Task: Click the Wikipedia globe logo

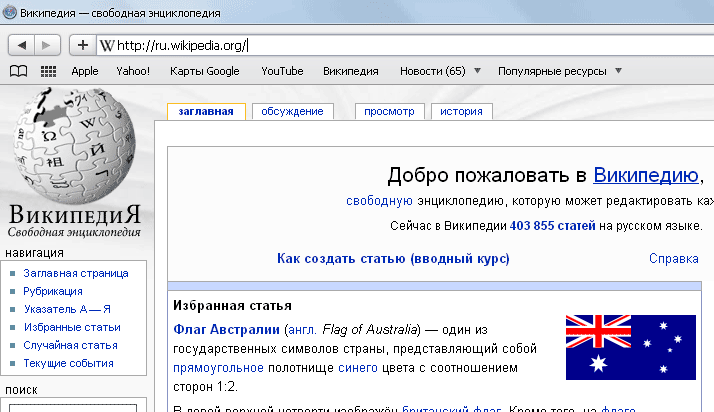Action: click(x=74, y=146)
